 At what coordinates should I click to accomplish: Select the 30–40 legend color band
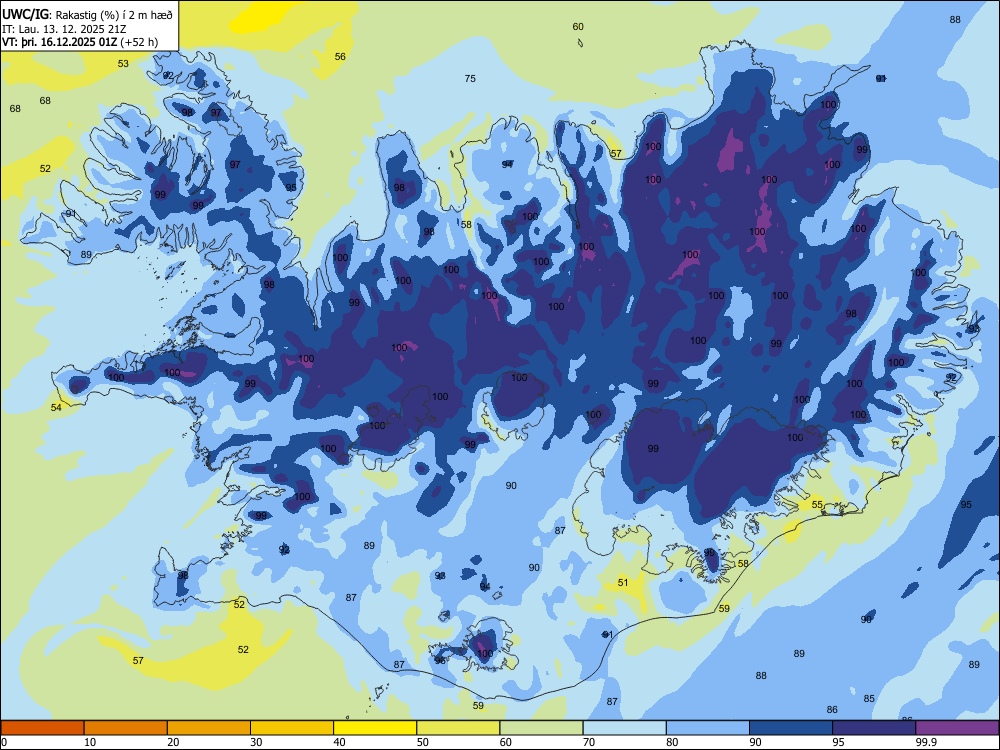(x=292, y=728)
